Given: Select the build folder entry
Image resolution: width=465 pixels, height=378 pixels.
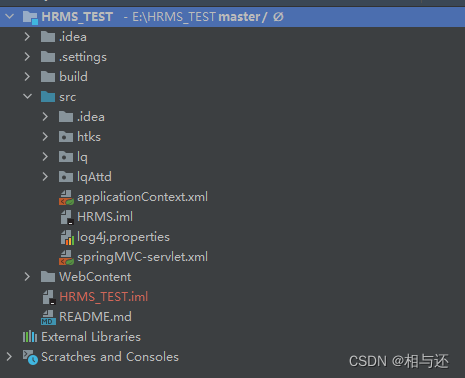Looking at the screenshot, I should click(73, 77).
